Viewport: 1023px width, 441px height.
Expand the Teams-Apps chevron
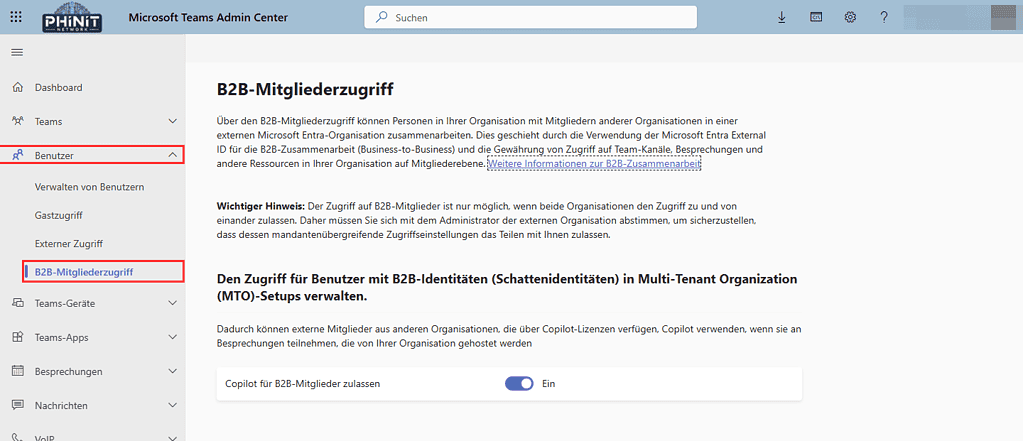[172, 338]
